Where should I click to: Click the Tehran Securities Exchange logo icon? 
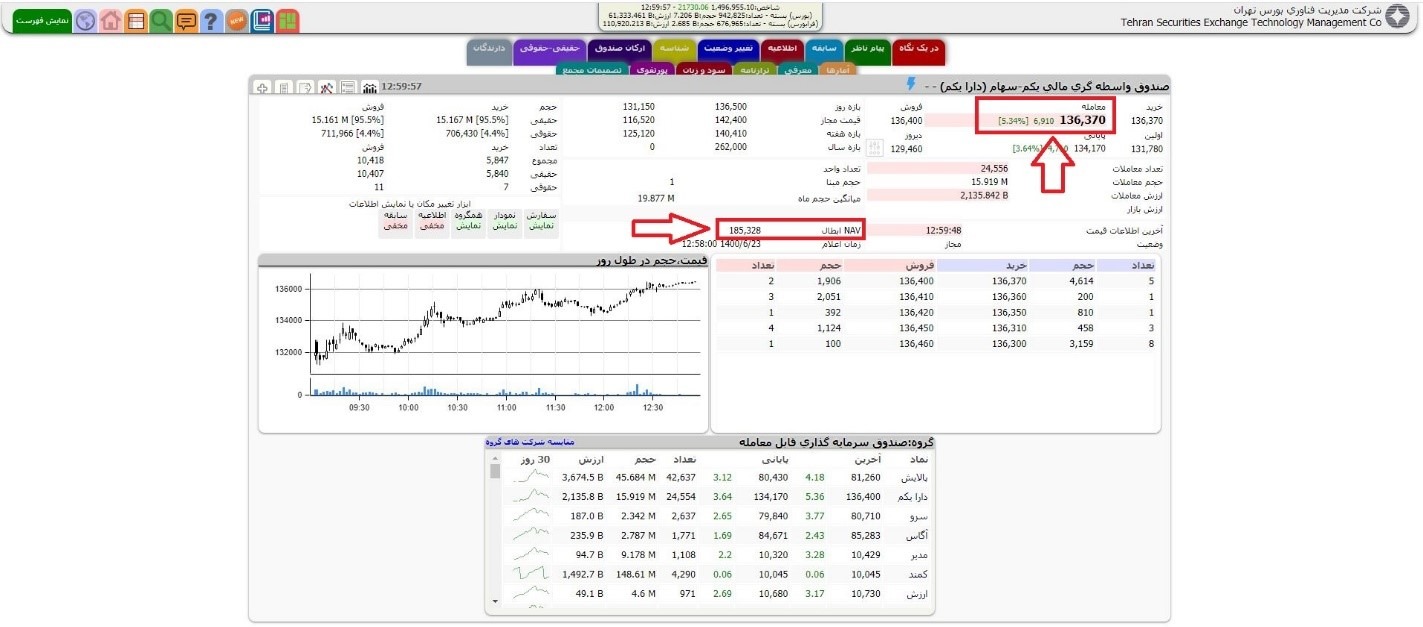(1398, 17)
